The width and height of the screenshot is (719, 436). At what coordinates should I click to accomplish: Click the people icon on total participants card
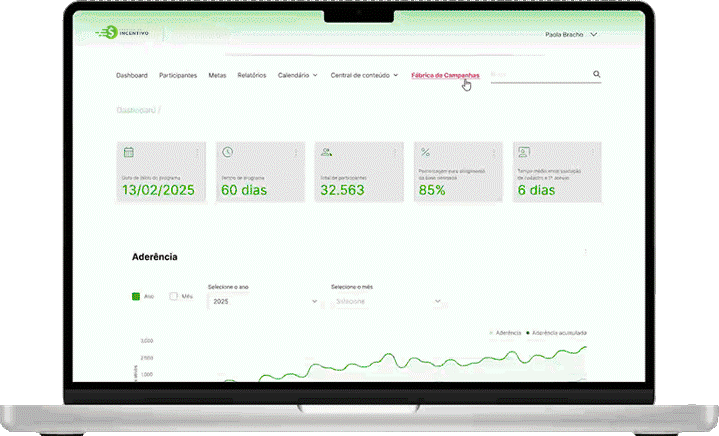click(x=326, y=152)
